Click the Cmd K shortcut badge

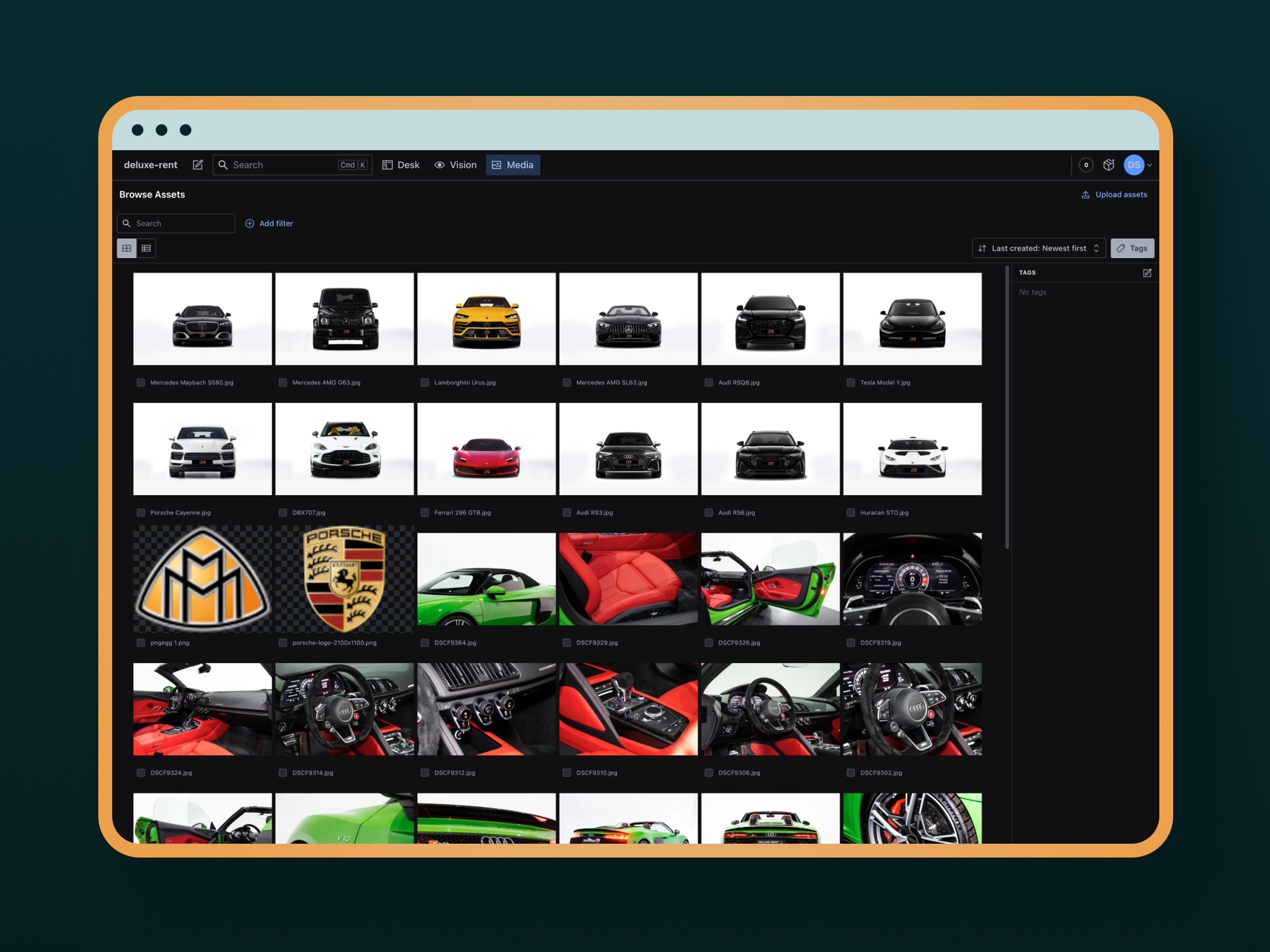(353, 165)
